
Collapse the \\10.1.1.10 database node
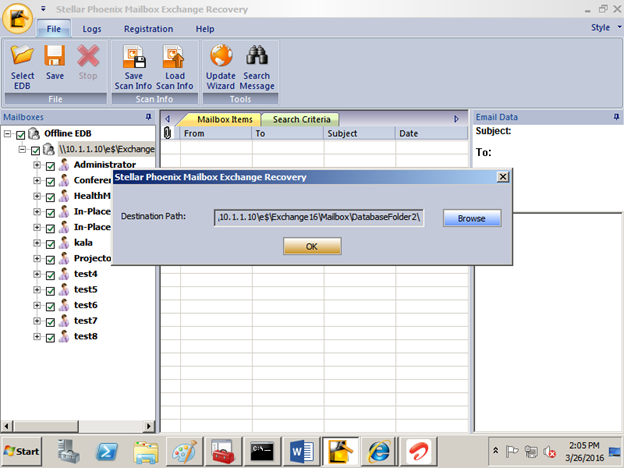coord(22,149)
